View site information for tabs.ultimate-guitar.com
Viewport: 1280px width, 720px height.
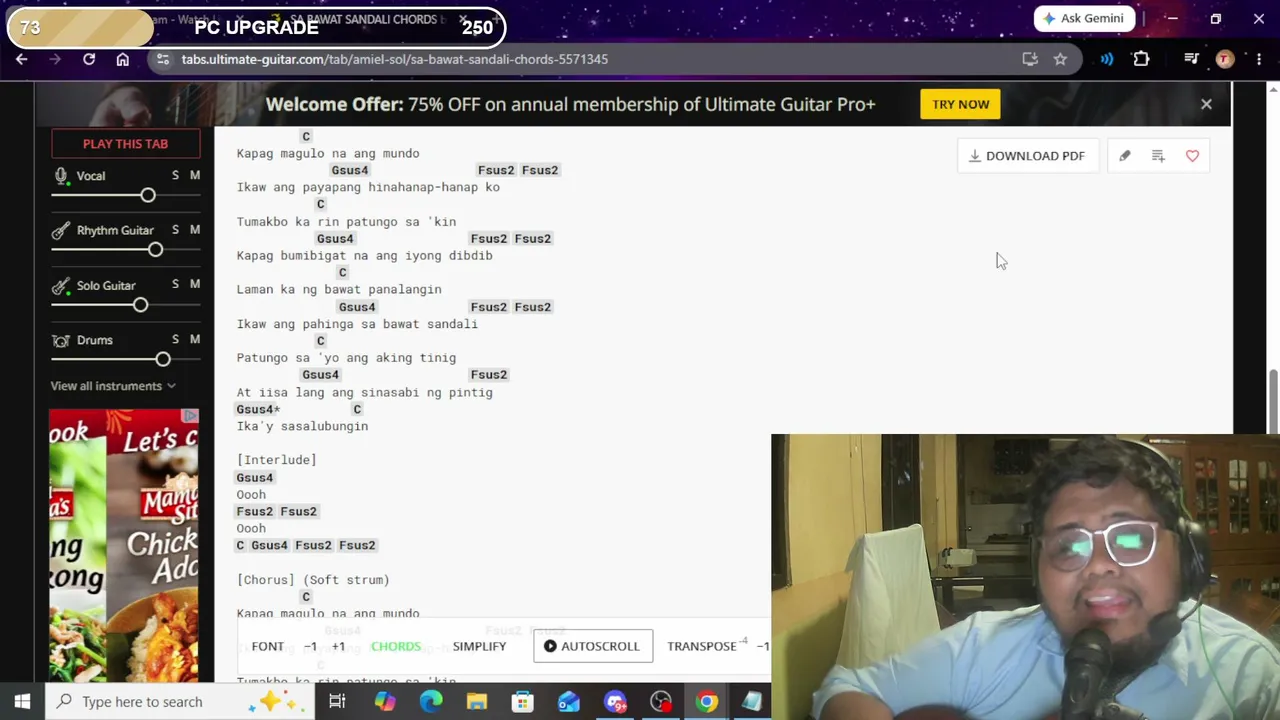click(x=163, y=59)
